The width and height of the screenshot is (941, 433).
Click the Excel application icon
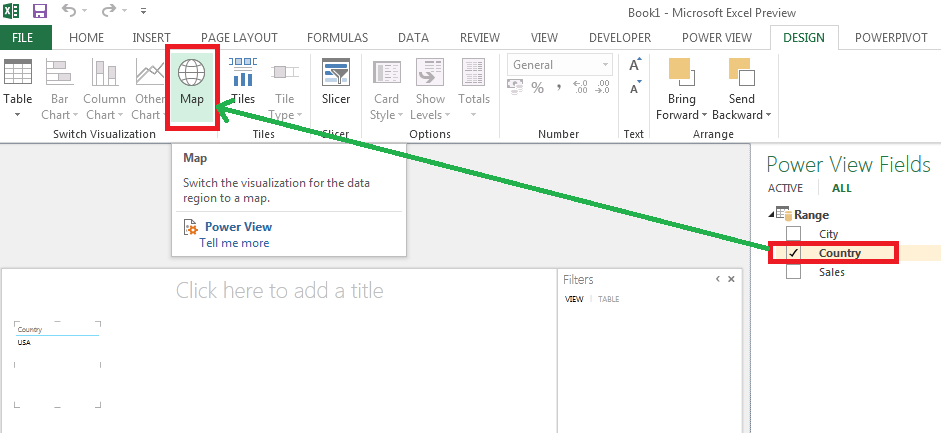(x=11, y=11)
